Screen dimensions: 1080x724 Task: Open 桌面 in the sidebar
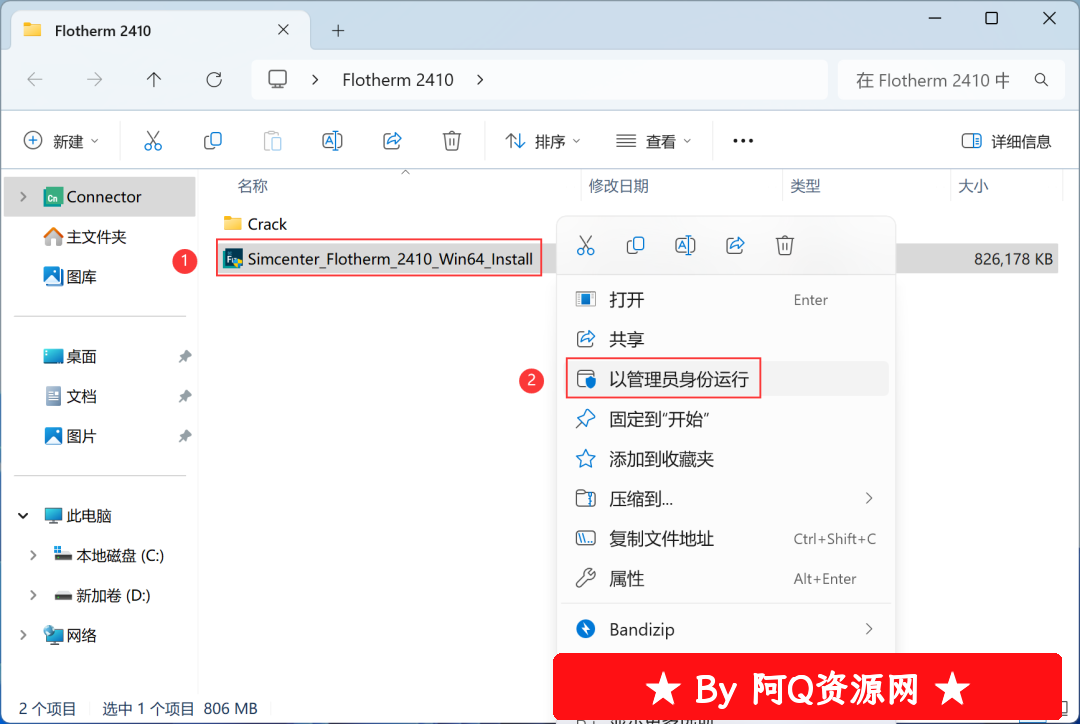click(x=70, y=357)
